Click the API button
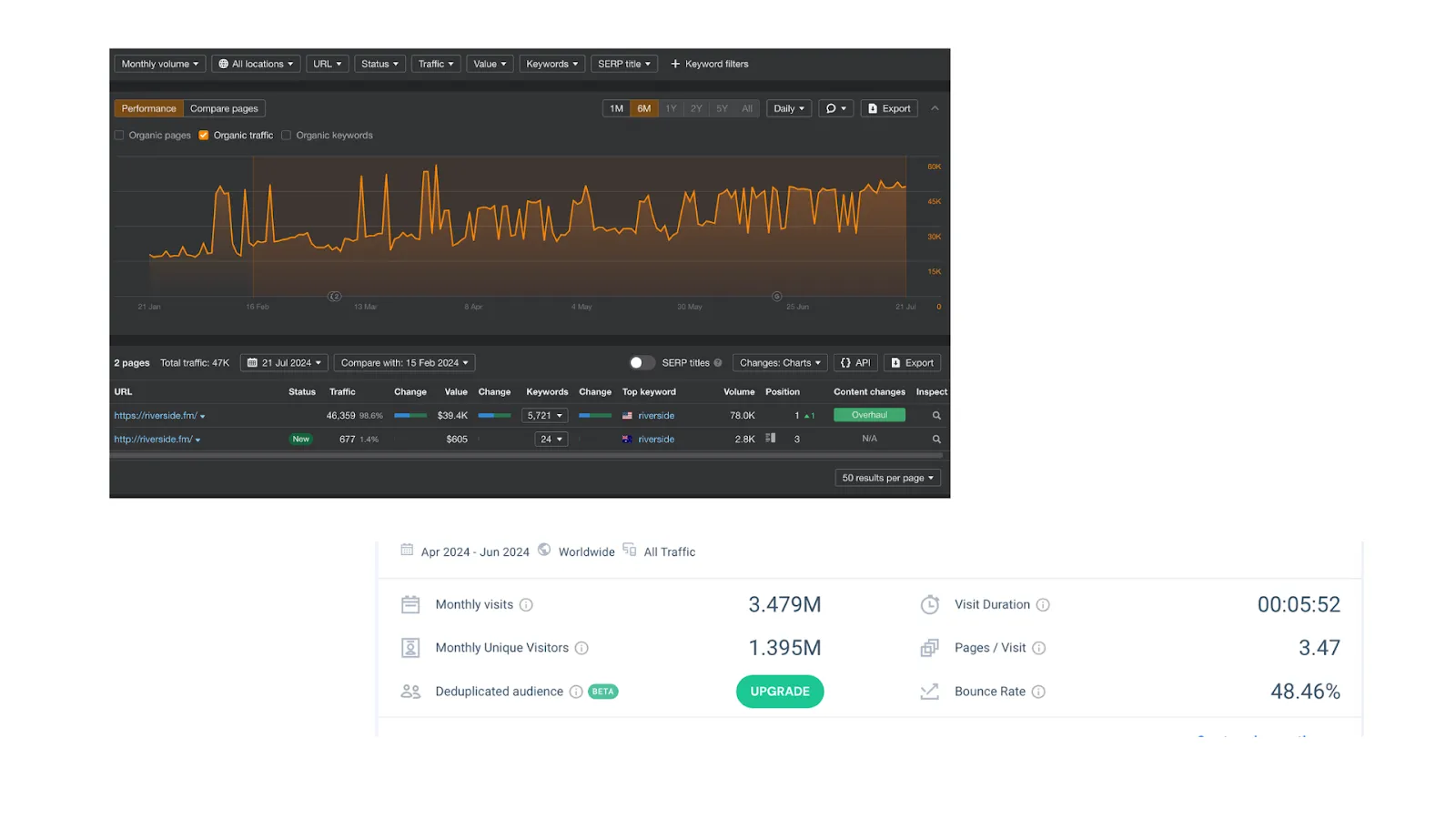The image size is (1456, 819). point(855,363)
